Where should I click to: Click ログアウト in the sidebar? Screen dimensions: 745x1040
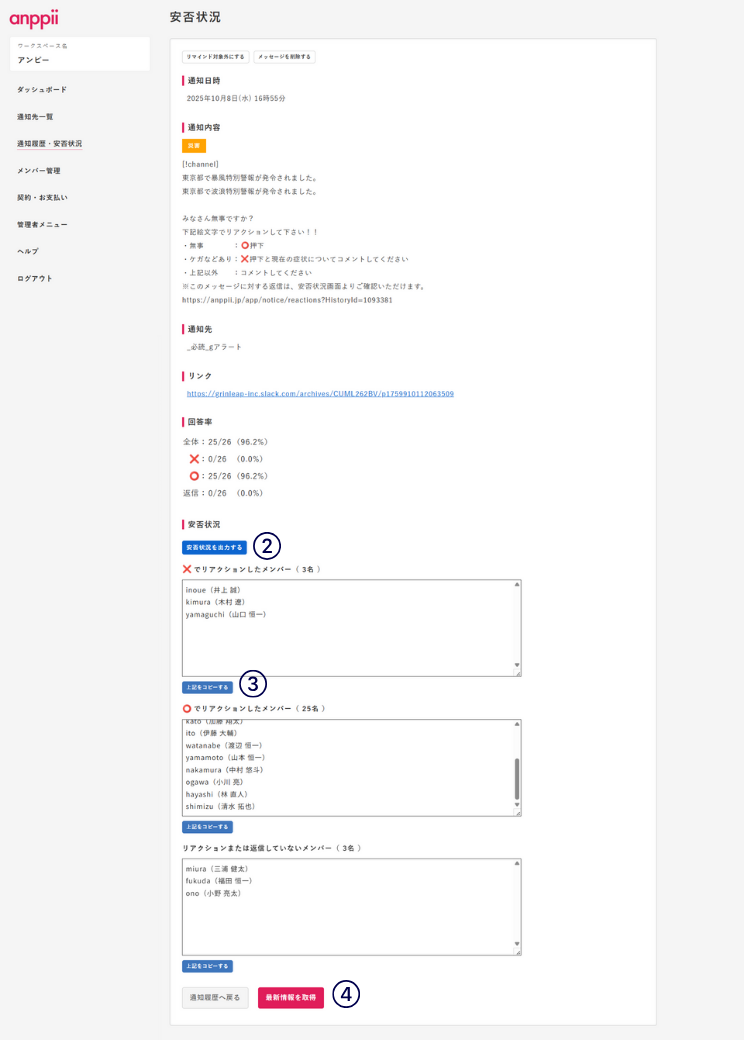tap(35, 279)
